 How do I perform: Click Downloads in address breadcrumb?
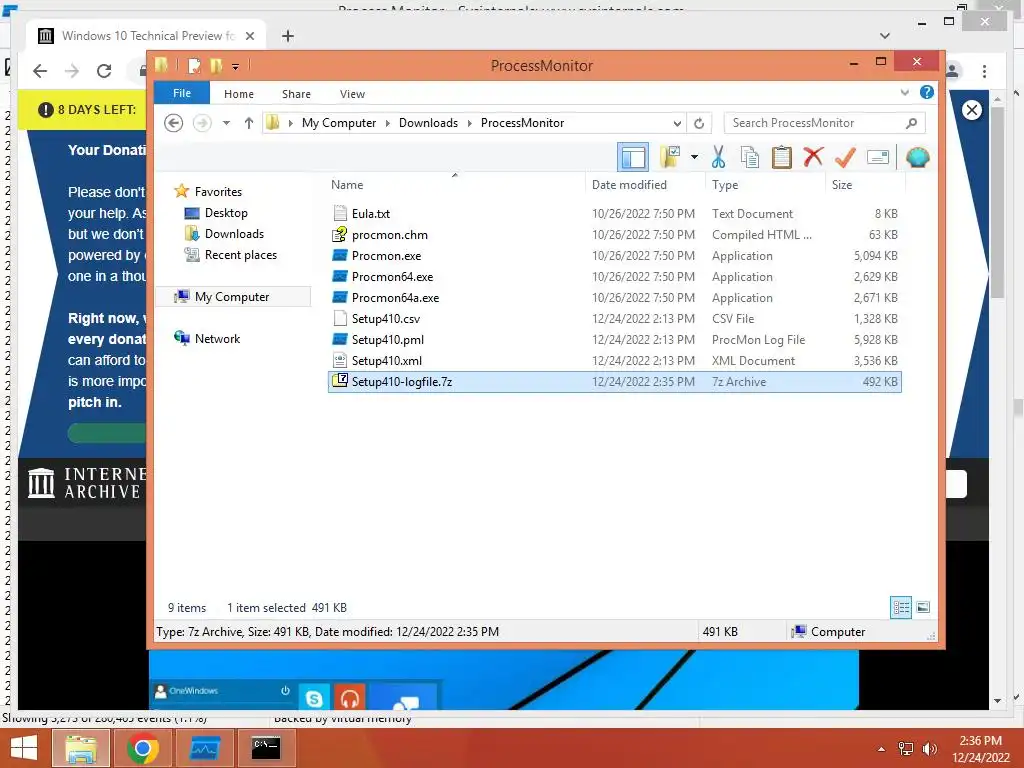click(428, 123)
